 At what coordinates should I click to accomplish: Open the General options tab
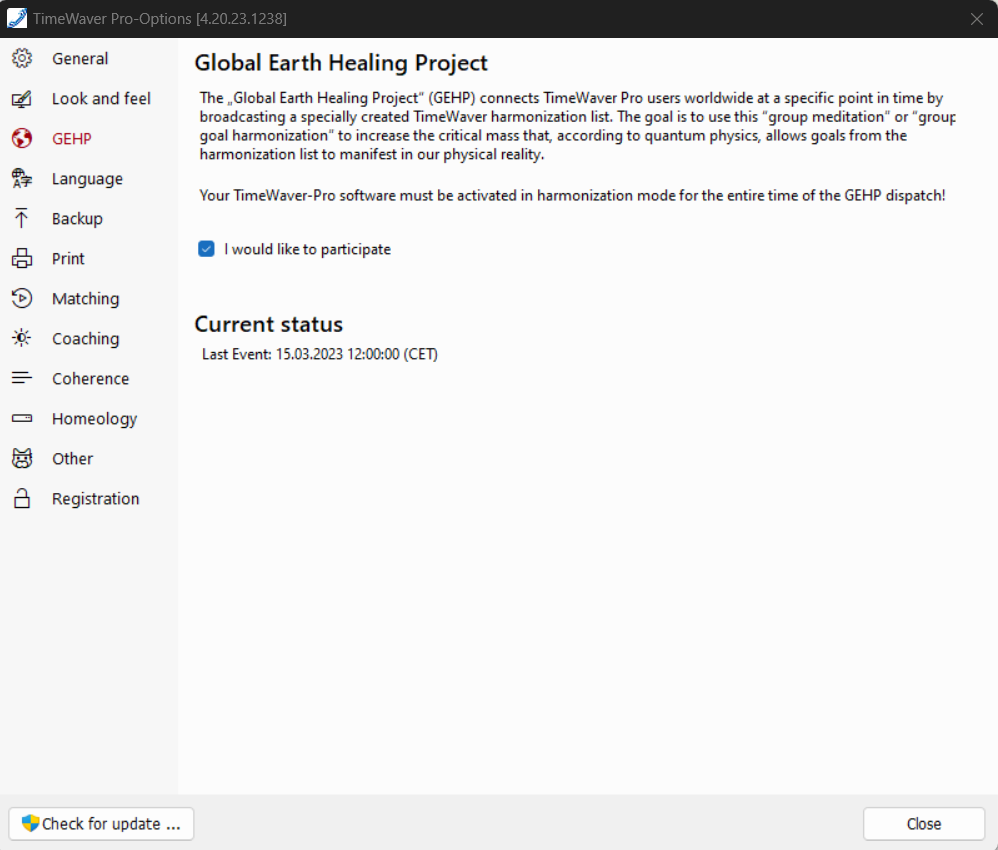[x=80, y=59]
